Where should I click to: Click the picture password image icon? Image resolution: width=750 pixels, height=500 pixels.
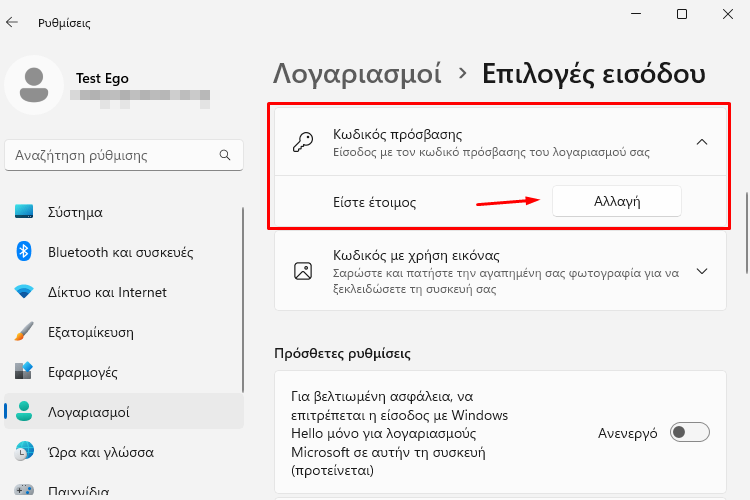[x=303, y=271]
